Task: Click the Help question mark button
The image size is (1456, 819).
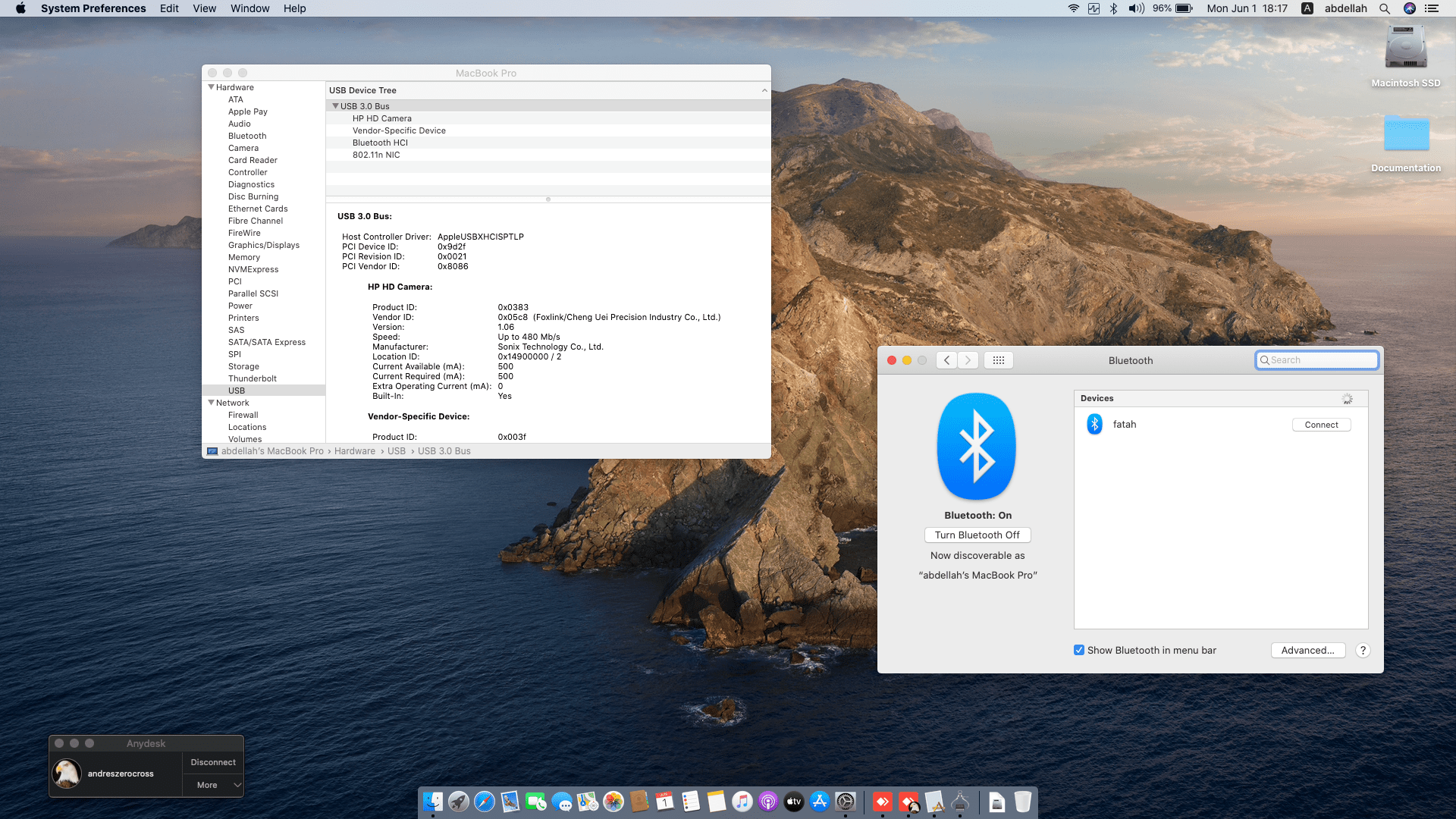Action: pyautogui.click(x=1363, y=650)
